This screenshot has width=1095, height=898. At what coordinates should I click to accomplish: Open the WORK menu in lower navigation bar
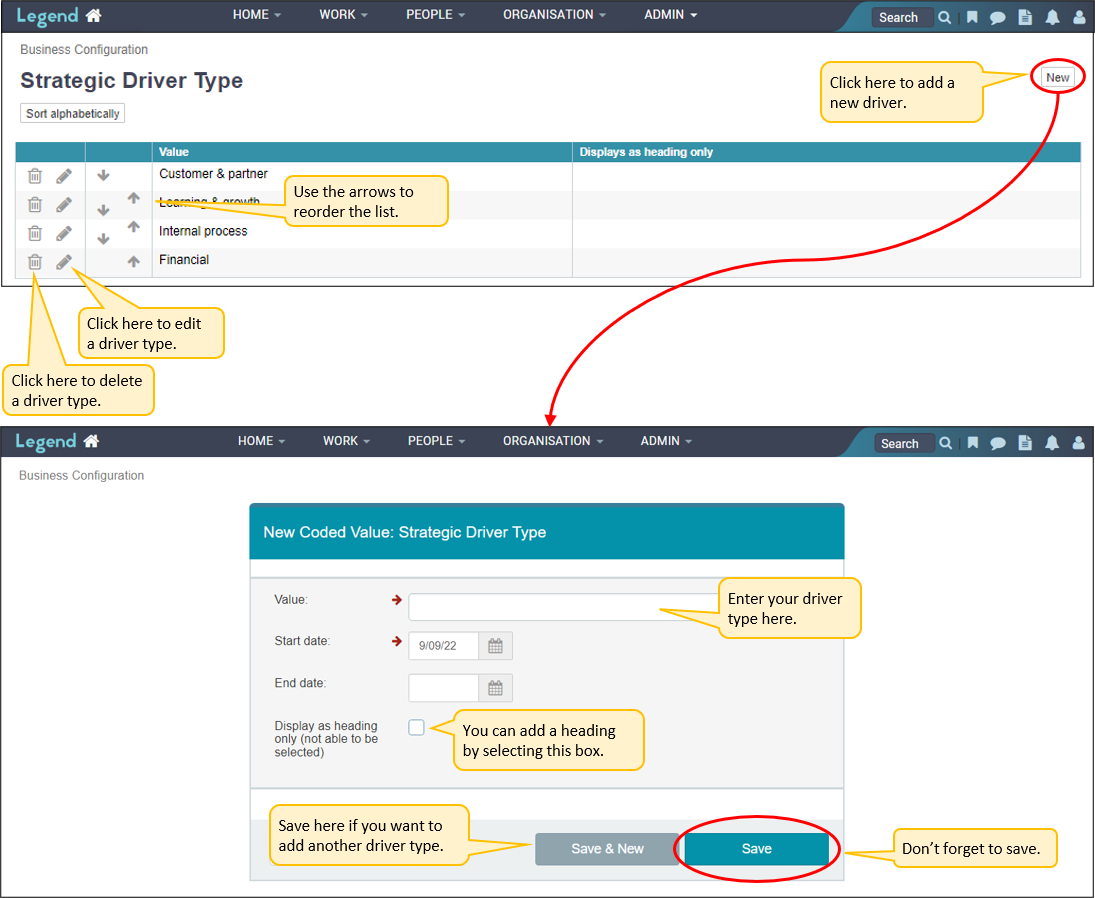[x=346, y=441]
